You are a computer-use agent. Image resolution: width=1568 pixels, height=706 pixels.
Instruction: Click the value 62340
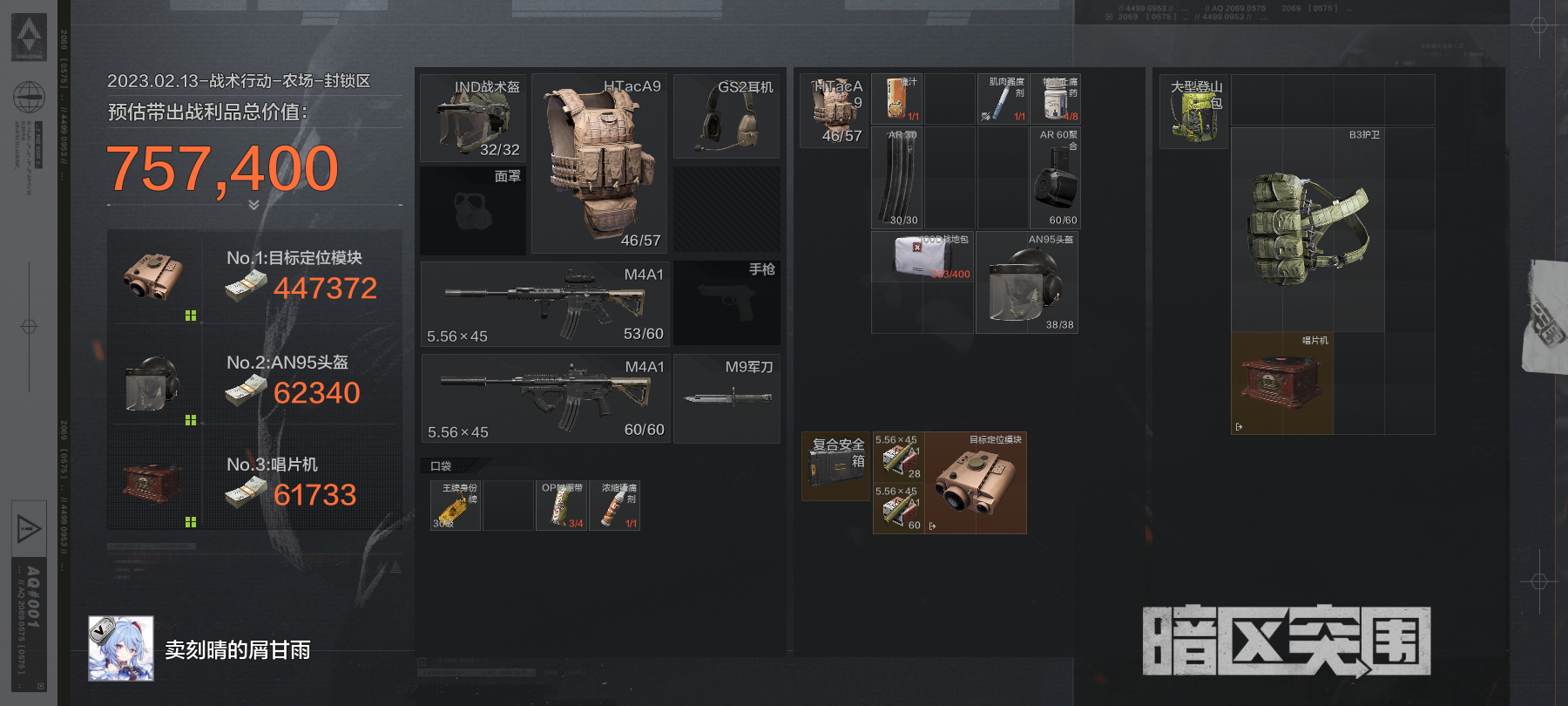pyautogui.click(x=317, y=393)
